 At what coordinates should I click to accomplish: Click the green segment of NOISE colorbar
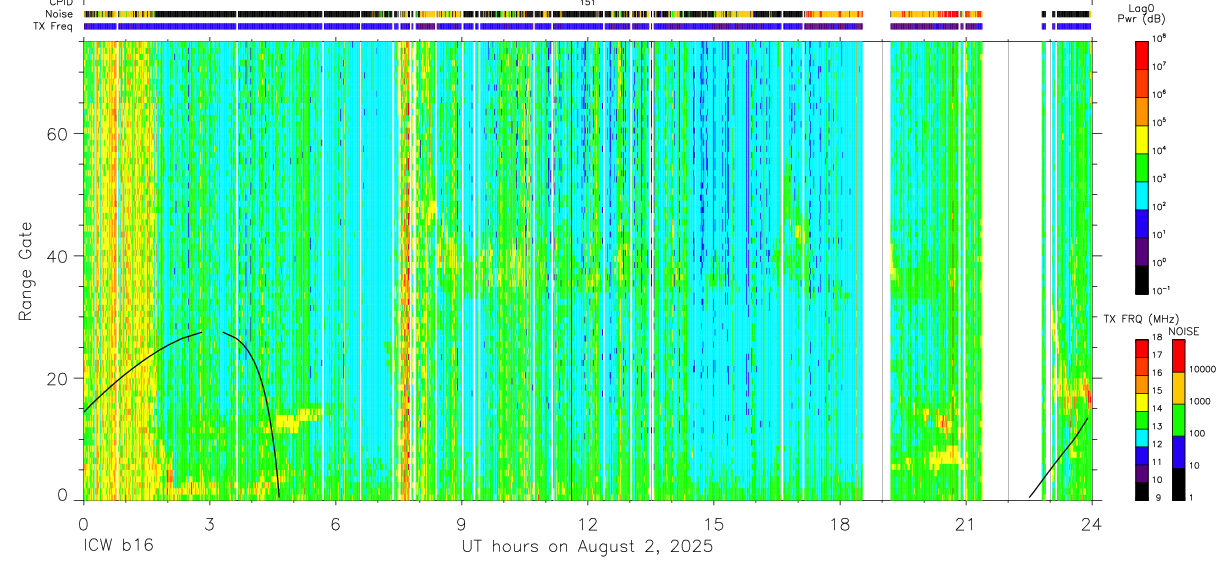point(1179,420)
